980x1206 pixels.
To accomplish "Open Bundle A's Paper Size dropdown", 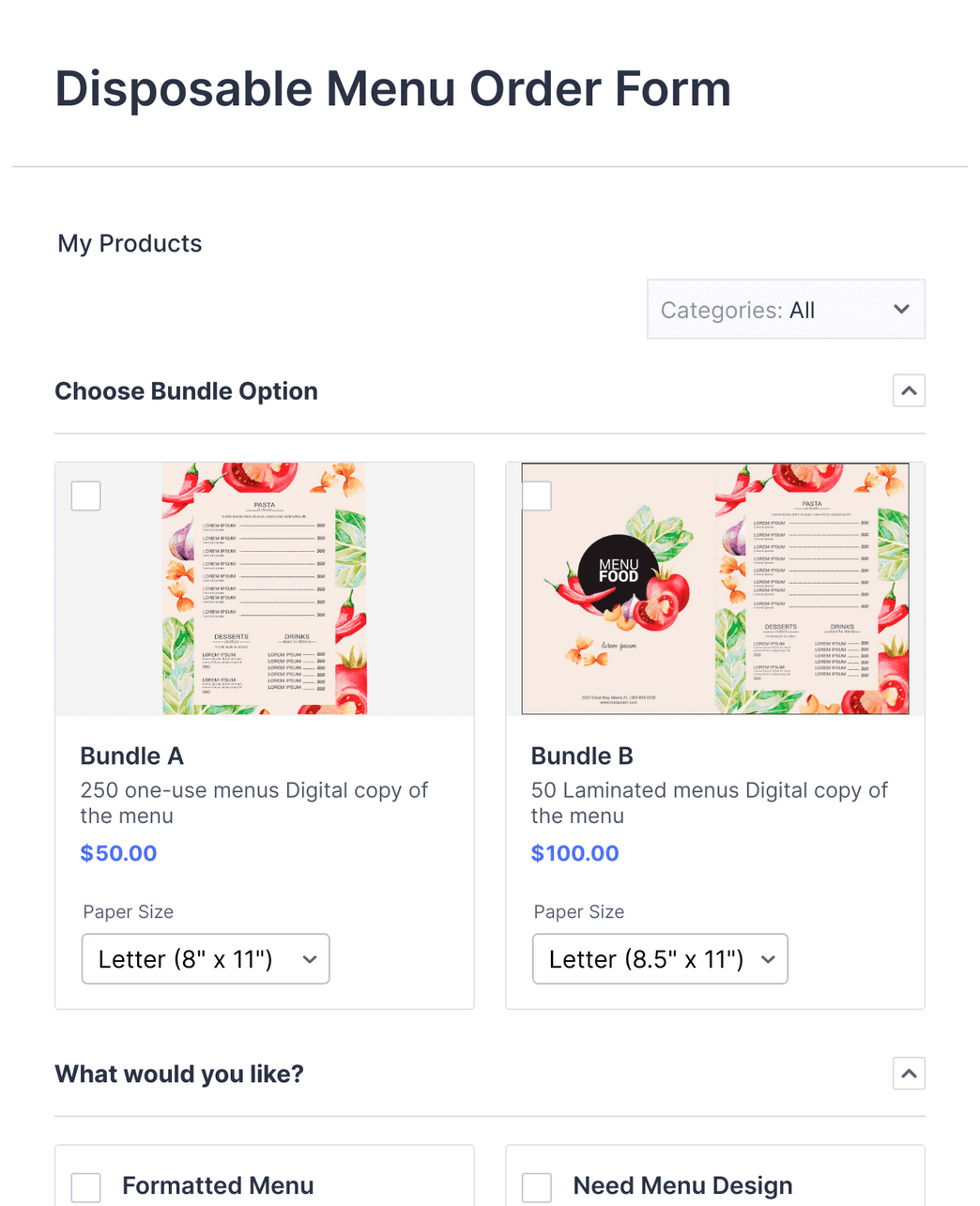I will click(x=205, y=958).
